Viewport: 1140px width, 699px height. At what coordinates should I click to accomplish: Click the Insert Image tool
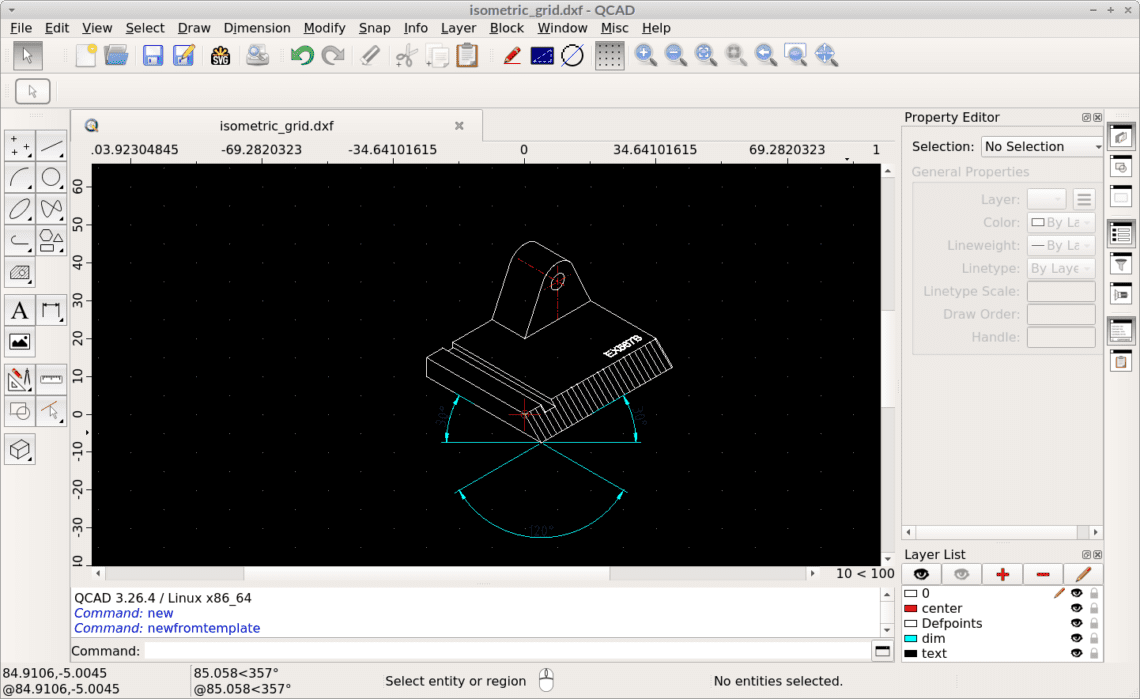tap(20, 343)
